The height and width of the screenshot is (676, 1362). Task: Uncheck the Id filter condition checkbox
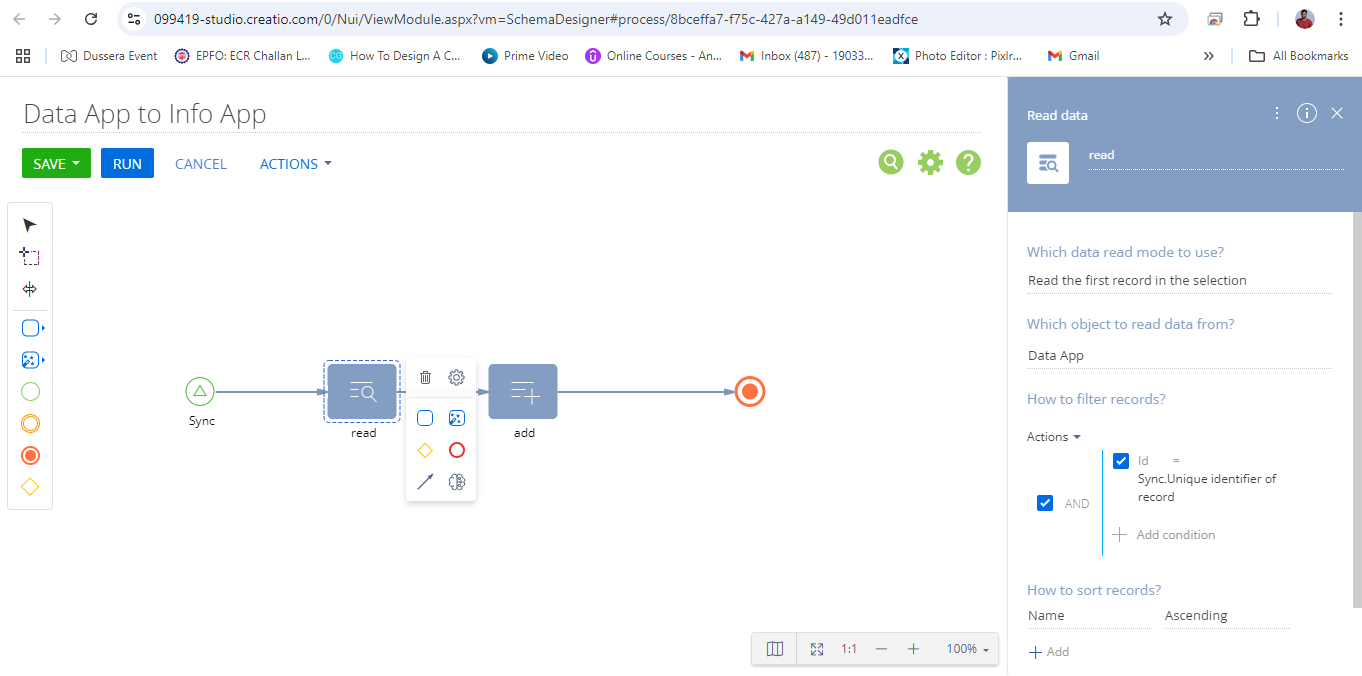[1121, 461]
